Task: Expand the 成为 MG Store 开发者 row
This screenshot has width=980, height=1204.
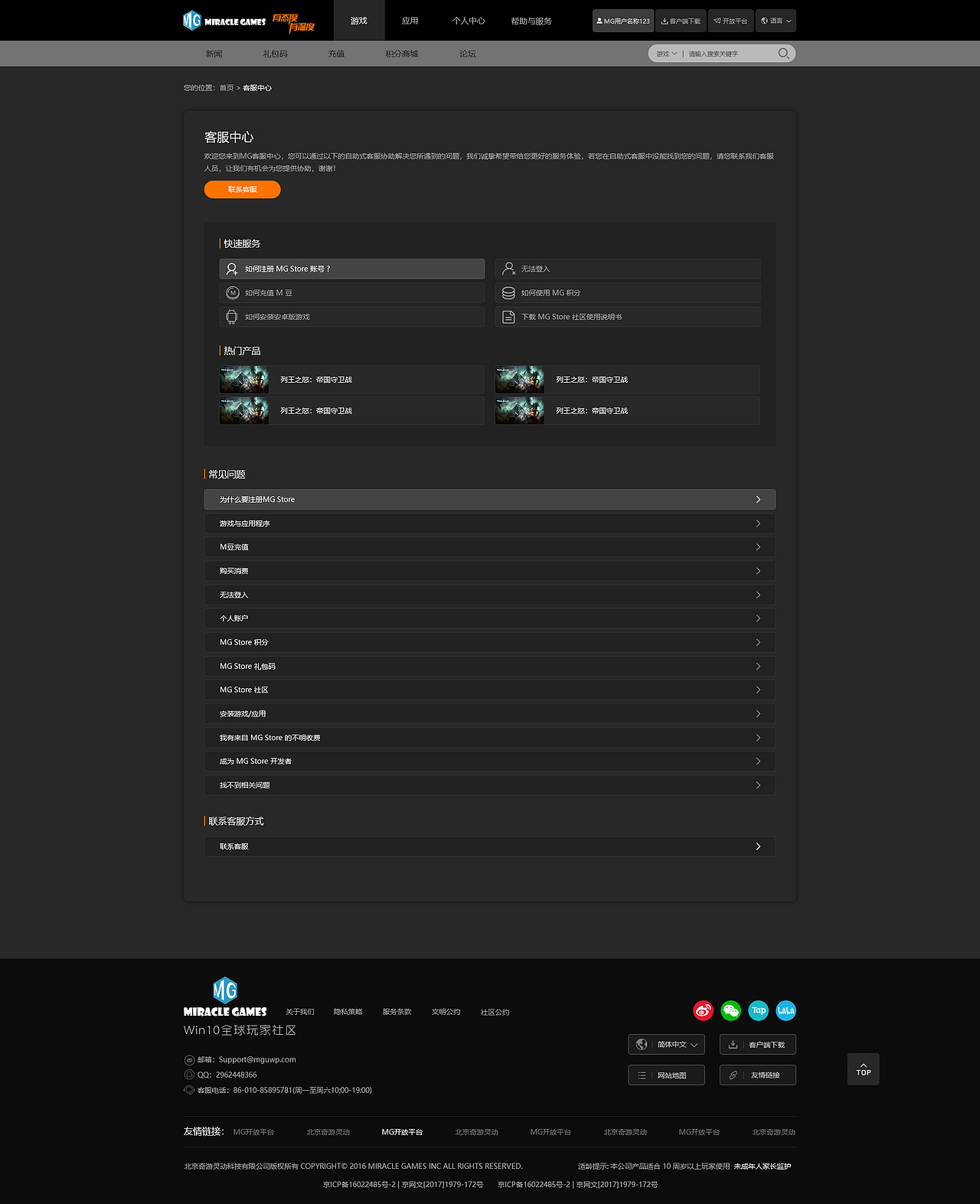Action: click(x=490, y=761)
